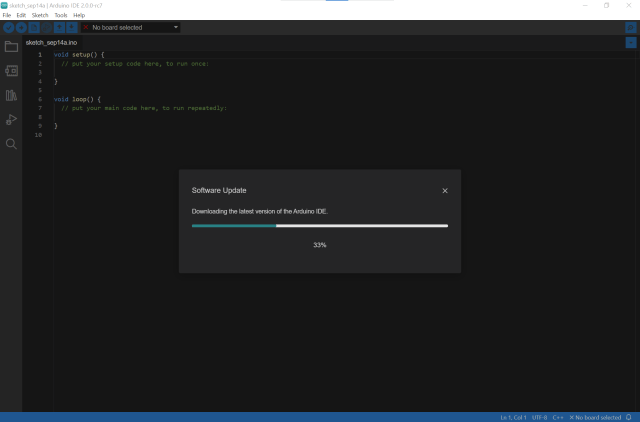The width and height of the screenshot is (640, 422).
Task: Click the closing brace on line 4
Action: click(x=56, y=82)
